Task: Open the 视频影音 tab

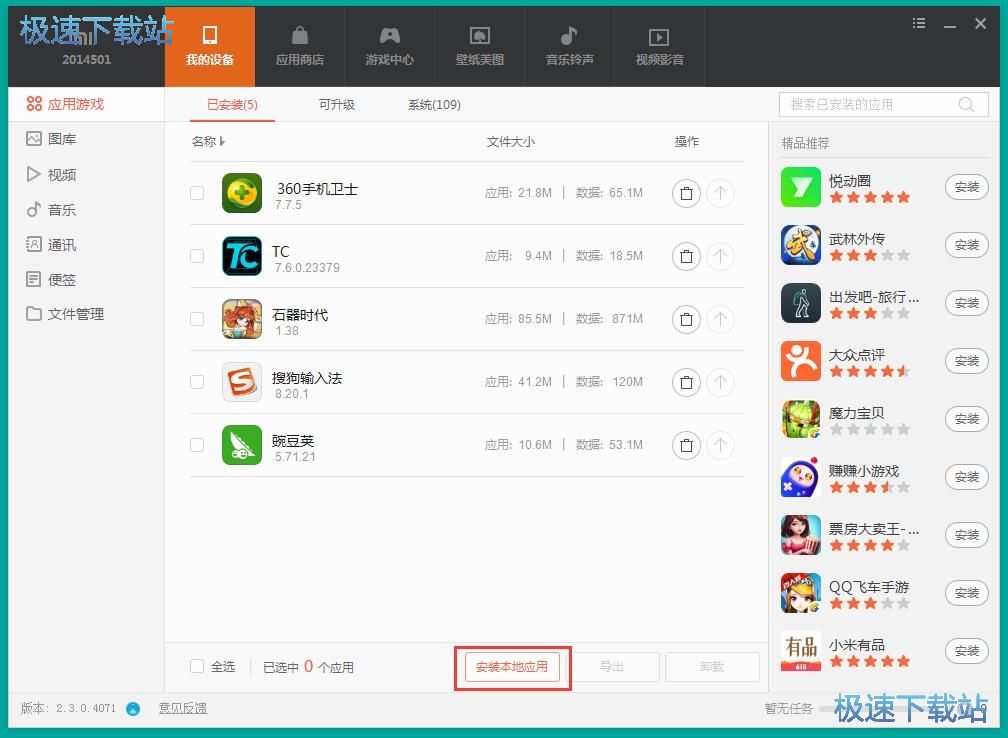Action: (660, 47)
